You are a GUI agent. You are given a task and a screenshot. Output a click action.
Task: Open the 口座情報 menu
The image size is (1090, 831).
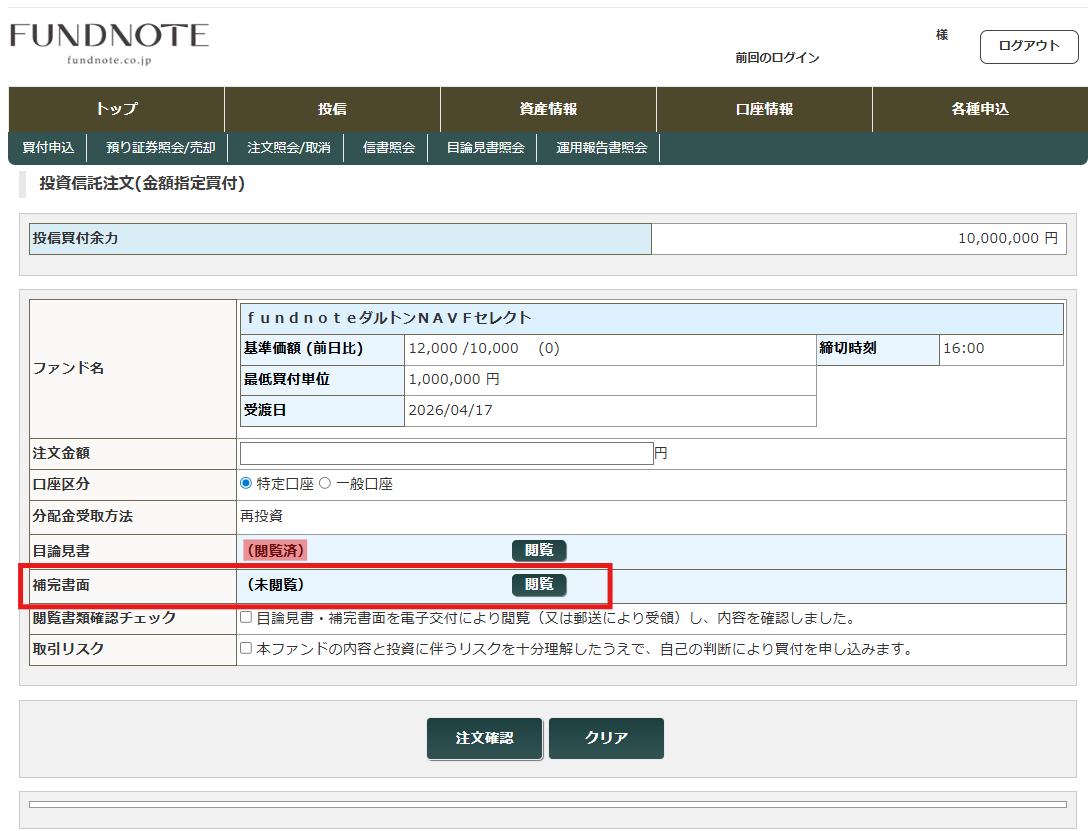(764, 109)
